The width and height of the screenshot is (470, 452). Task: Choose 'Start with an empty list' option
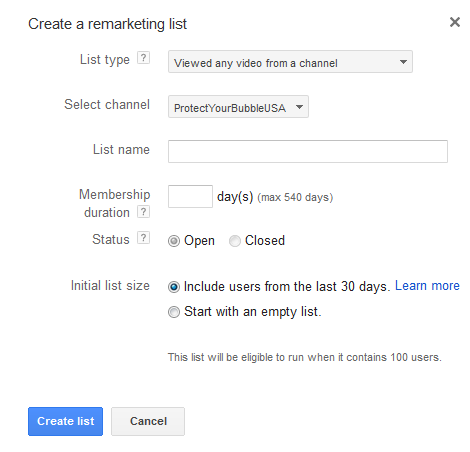[x=174, y=312]
